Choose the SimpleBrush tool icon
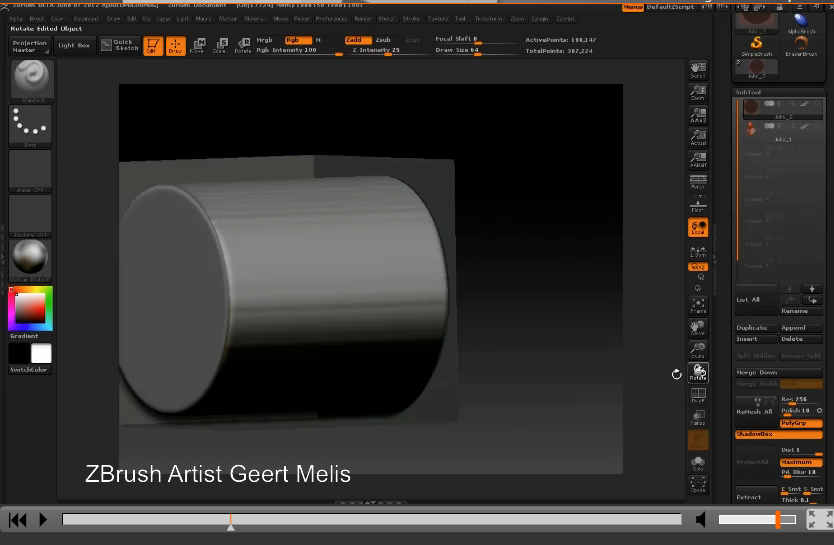Screen dimensions: 834x545 click(x=757, y=46)
